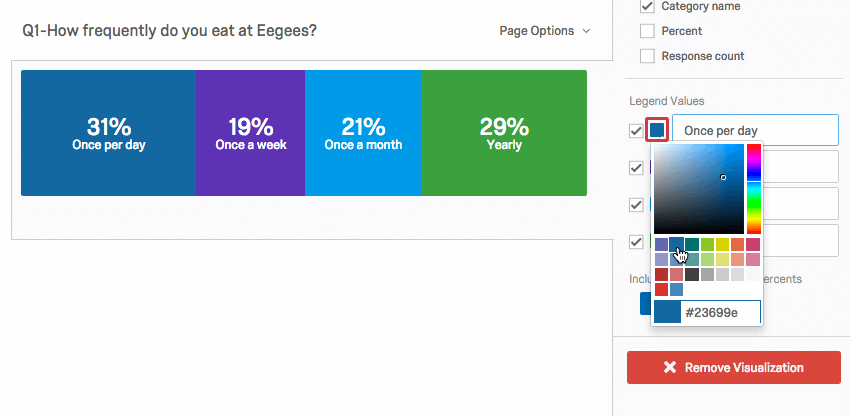Click the Once a month bar segment
850x416 pixels.
click(363, 133)
